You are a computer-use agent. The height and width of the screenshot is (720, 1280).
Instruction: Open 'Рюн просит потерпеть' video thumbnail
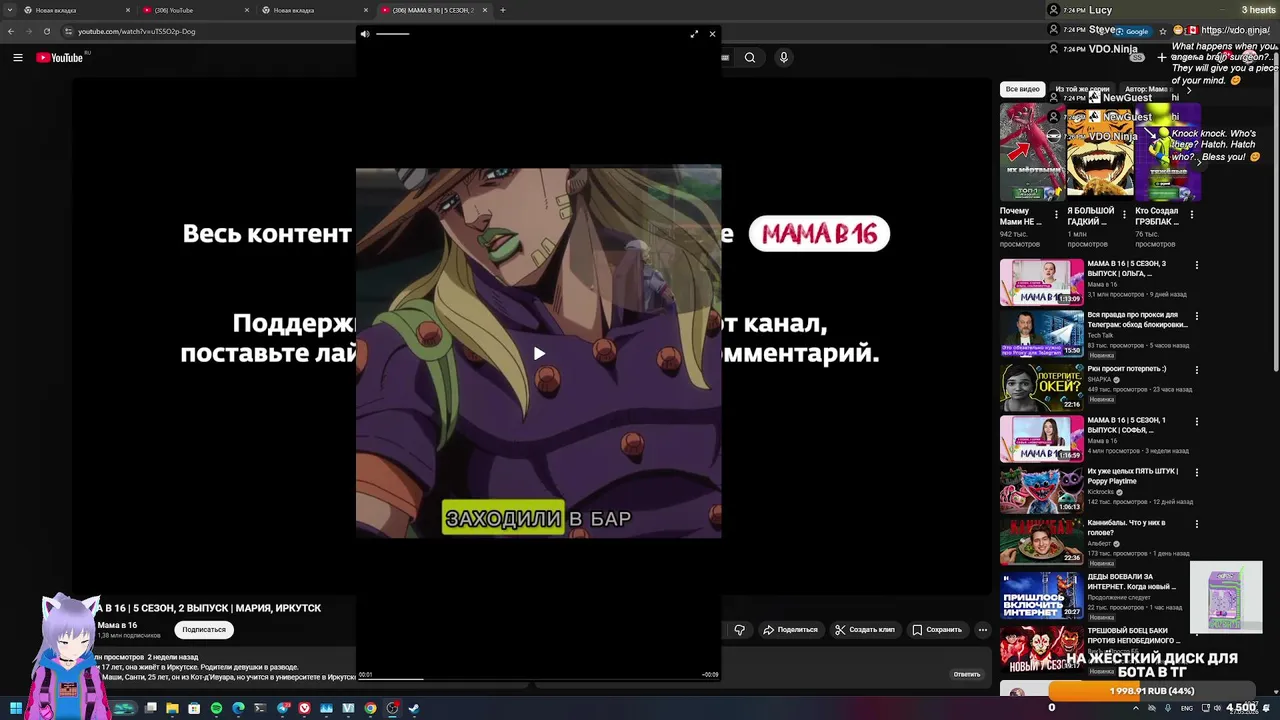pos(1042,387)
